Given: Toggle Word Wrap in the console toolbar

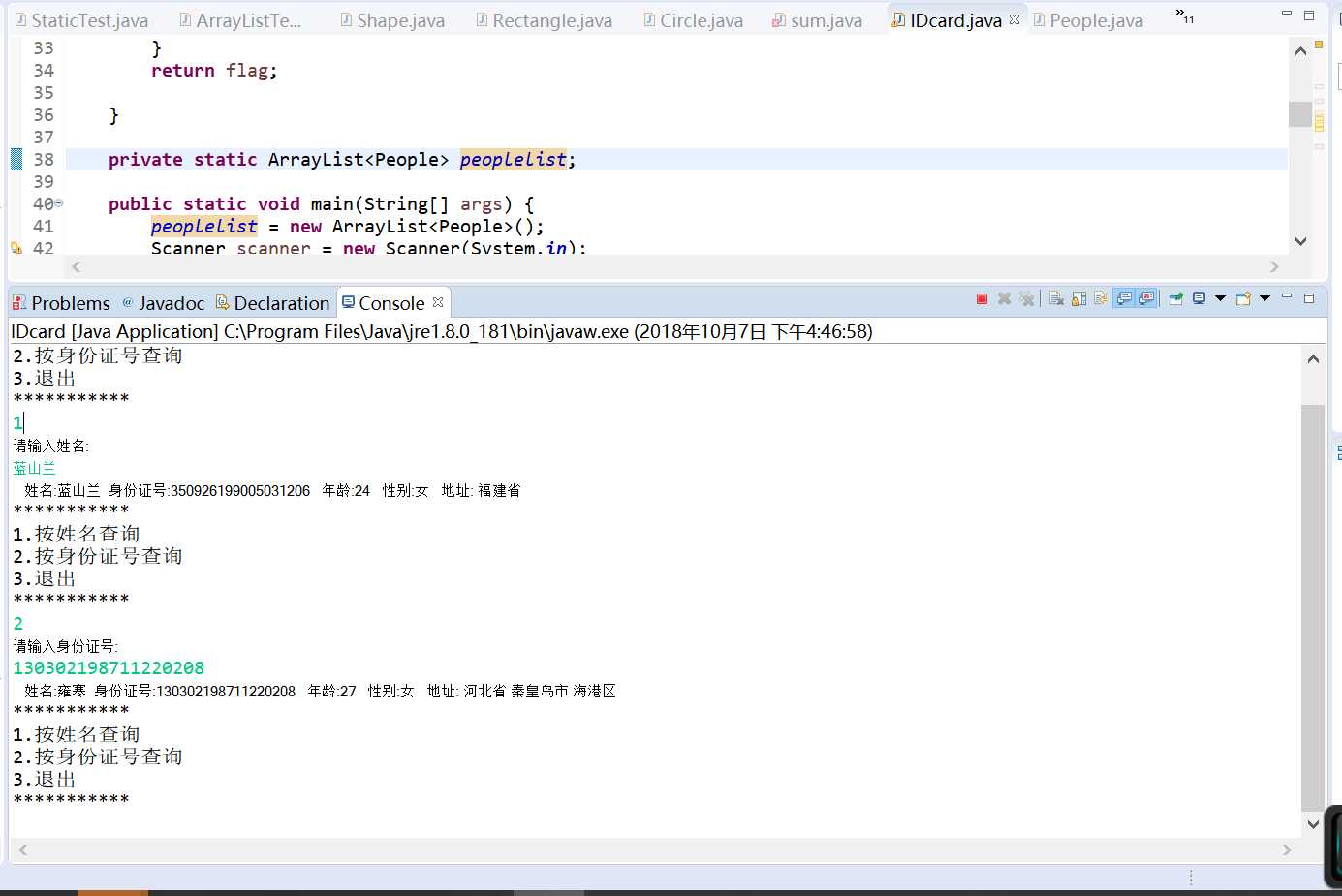Looking at the screenshot, I should tap(1101, 299).
